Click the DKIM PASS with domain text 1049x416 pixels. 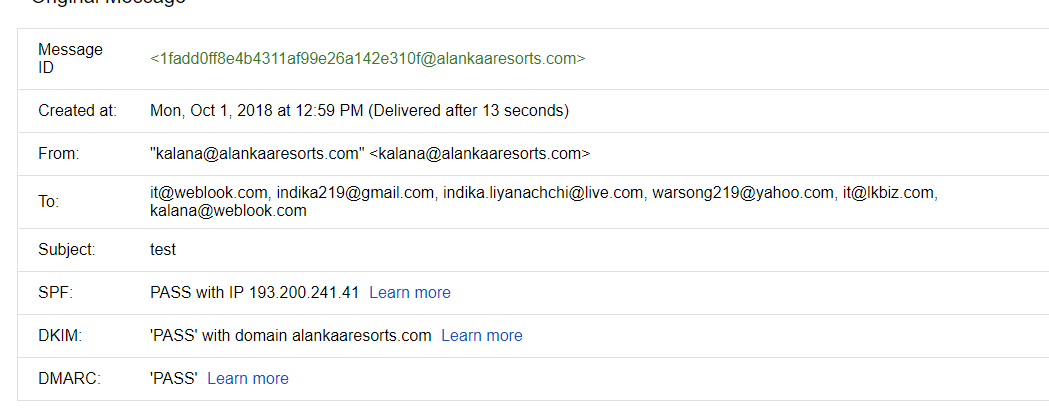tap(290, 336)
